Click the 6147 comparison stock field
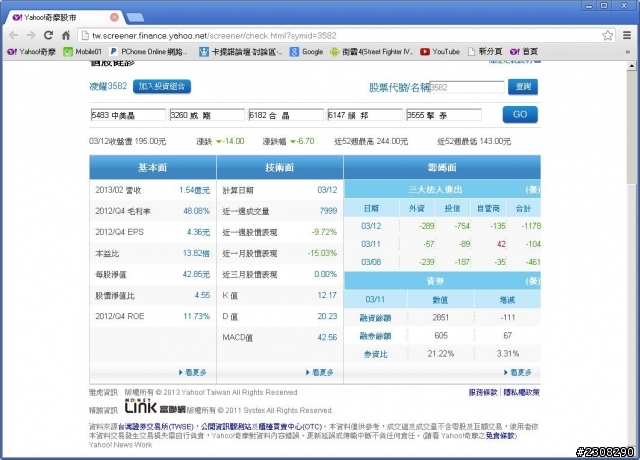The image size is (640, 460). tap(364, 115)
